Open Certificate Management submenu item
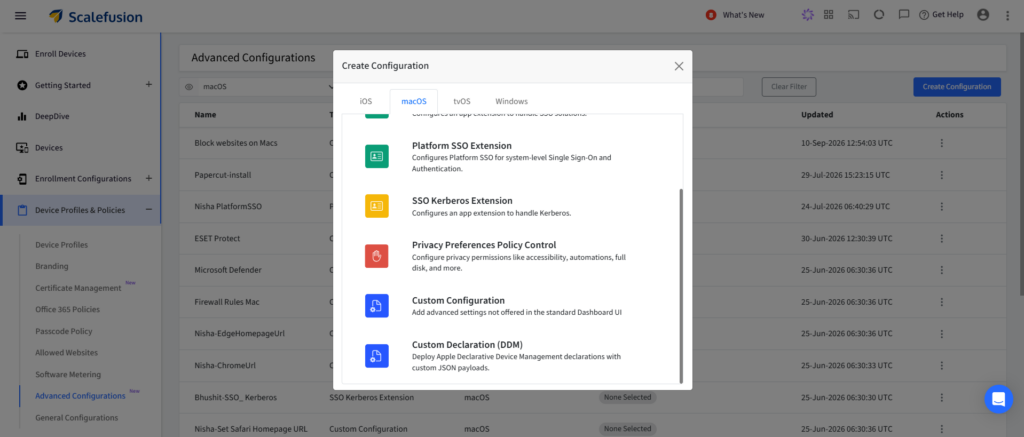 (x=78, y=288)
